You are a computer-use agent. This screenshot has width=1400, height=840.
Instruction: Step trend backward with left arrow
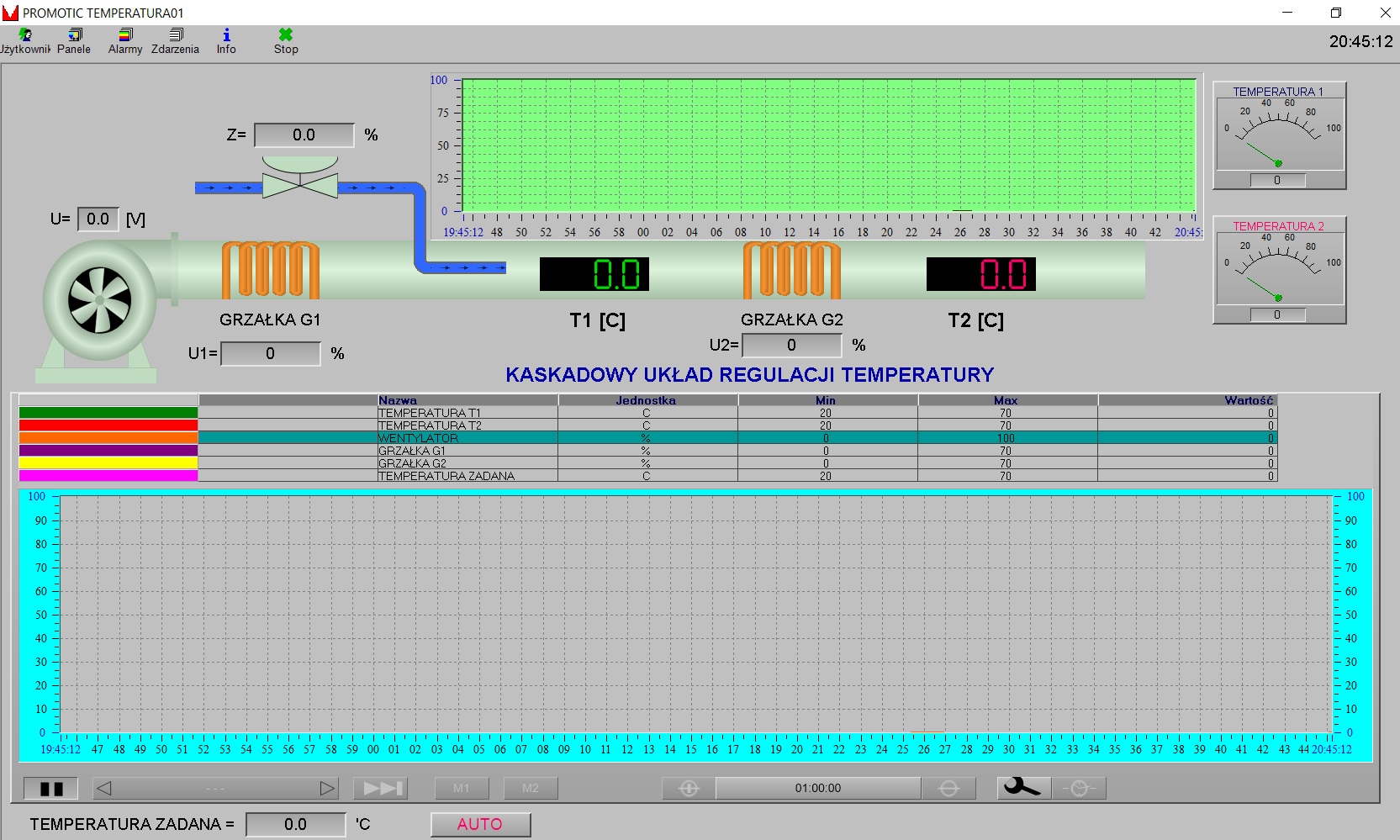click(104, 789)
